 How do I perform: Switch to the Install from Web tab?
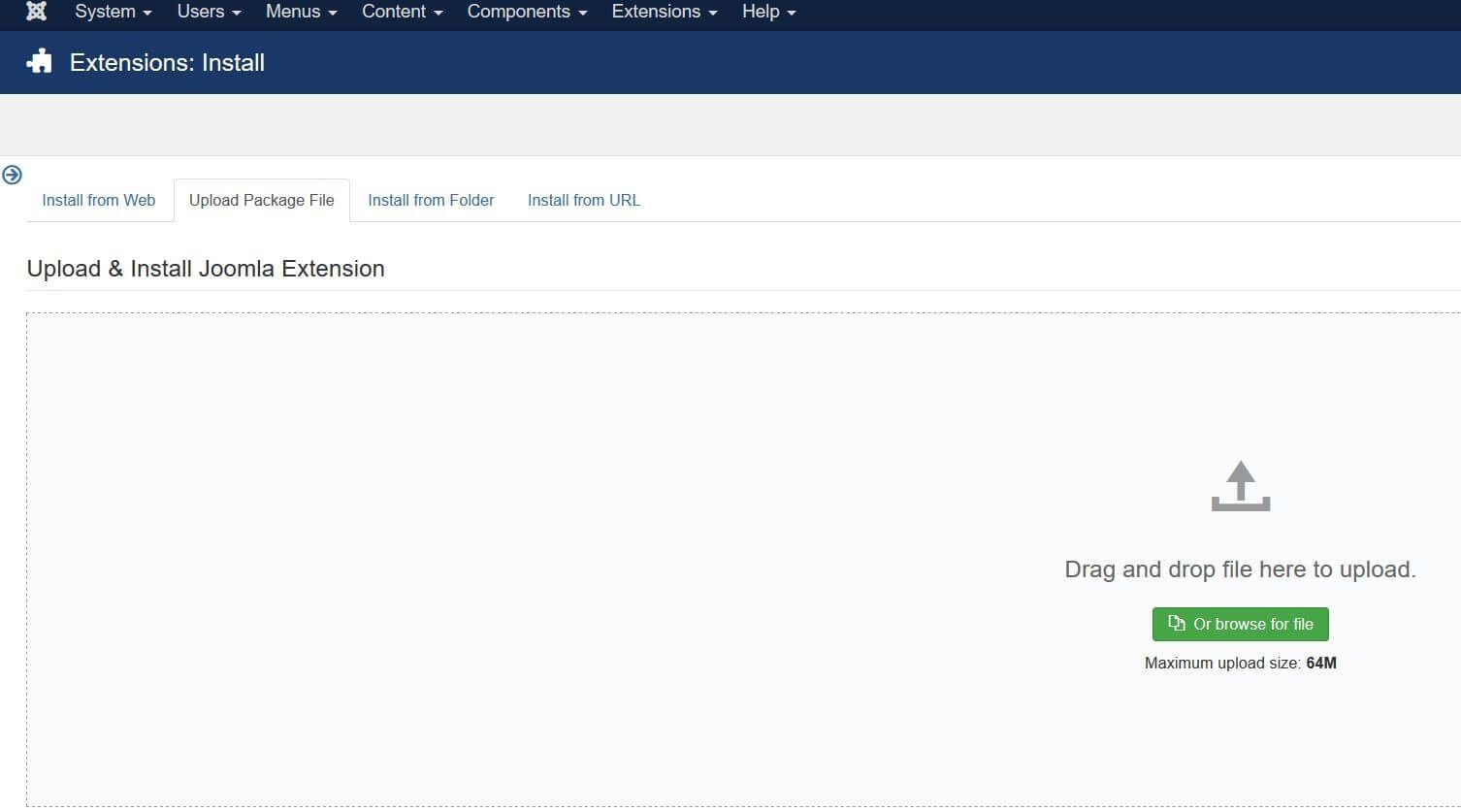tap(99, 200)
